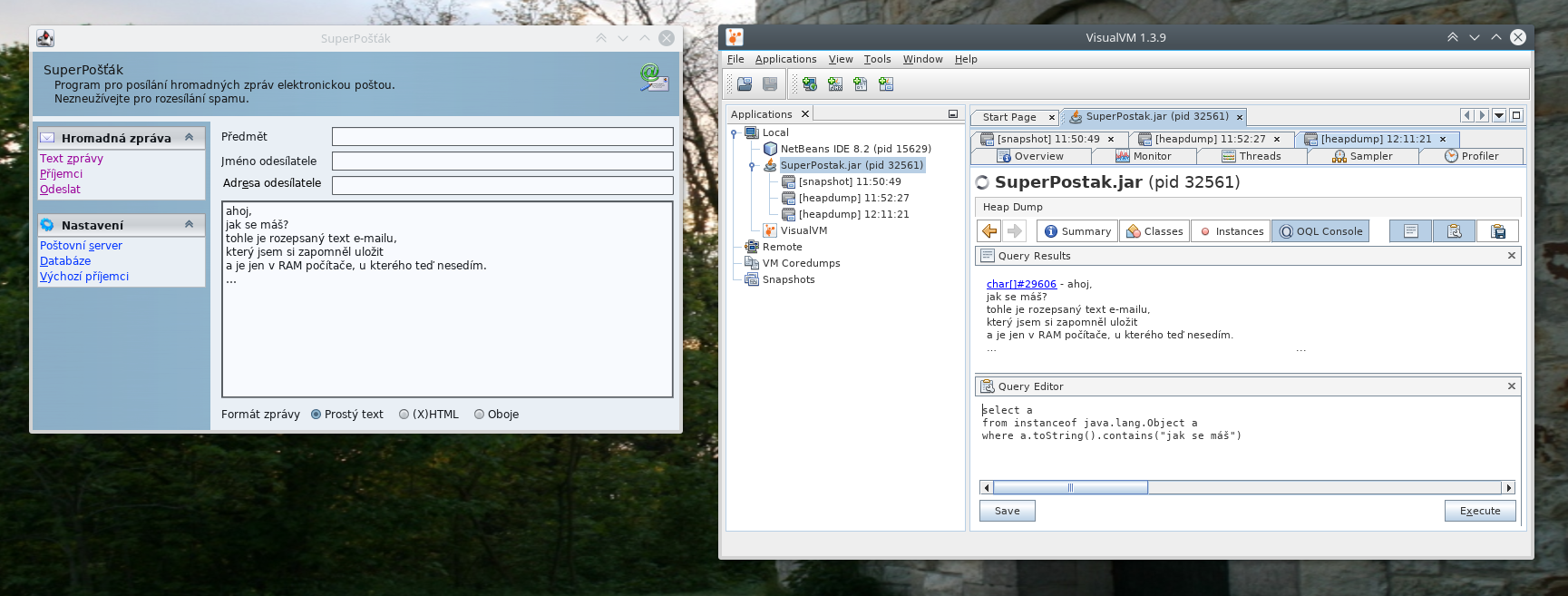Viewport: 1568px width, 596px height.
Task: Open the document list dropdown arrow
Action: click(x=1499, y=115)
